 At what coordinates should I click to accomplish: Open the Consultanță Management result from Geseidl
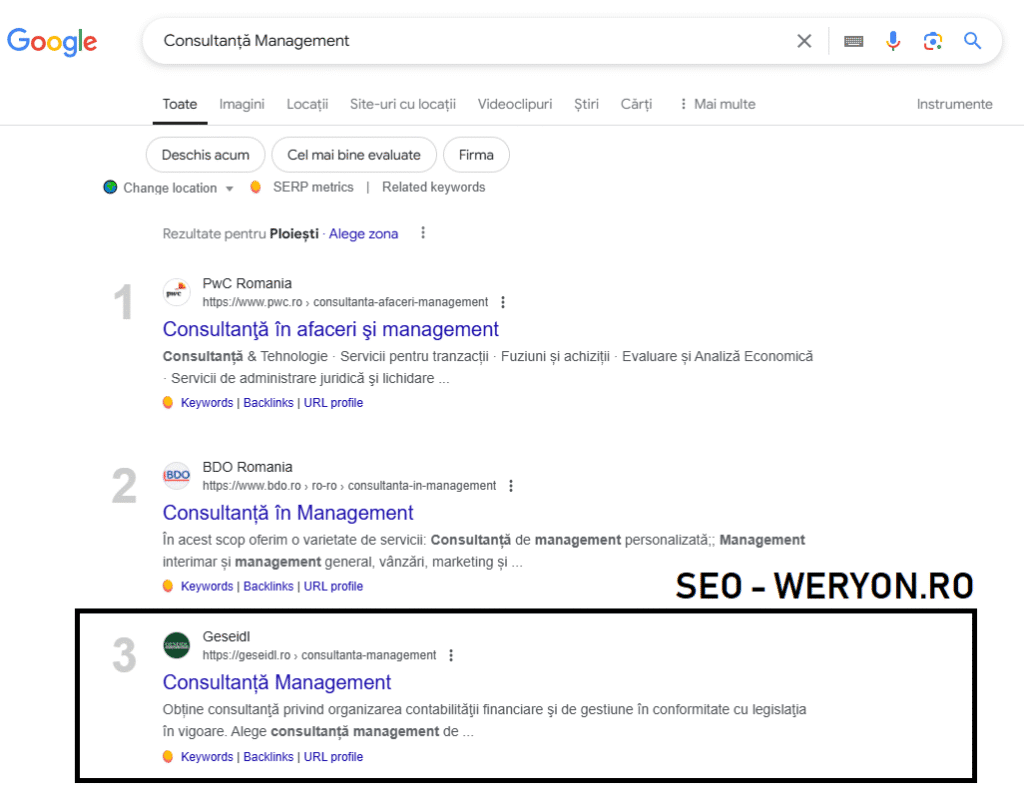click(x=277, y=682)
